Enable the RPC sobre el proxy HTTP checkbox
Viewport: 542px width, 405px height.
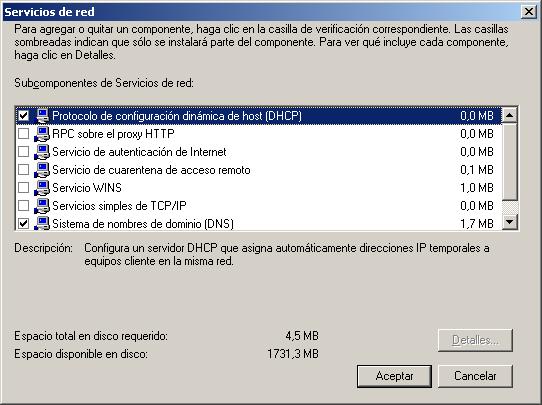pos(24,133)
